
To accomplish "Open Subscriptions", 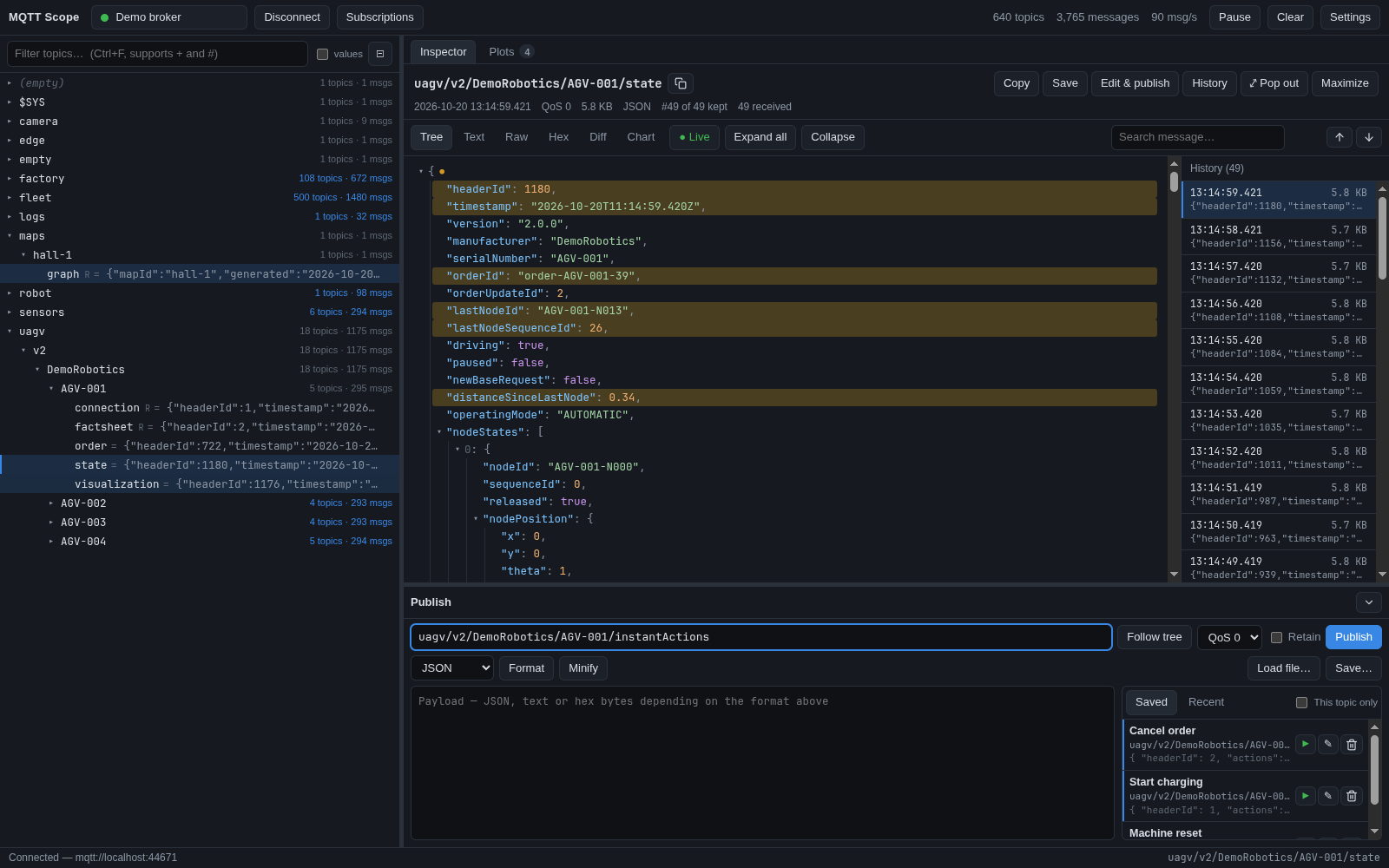I will [x=380, y=17].
